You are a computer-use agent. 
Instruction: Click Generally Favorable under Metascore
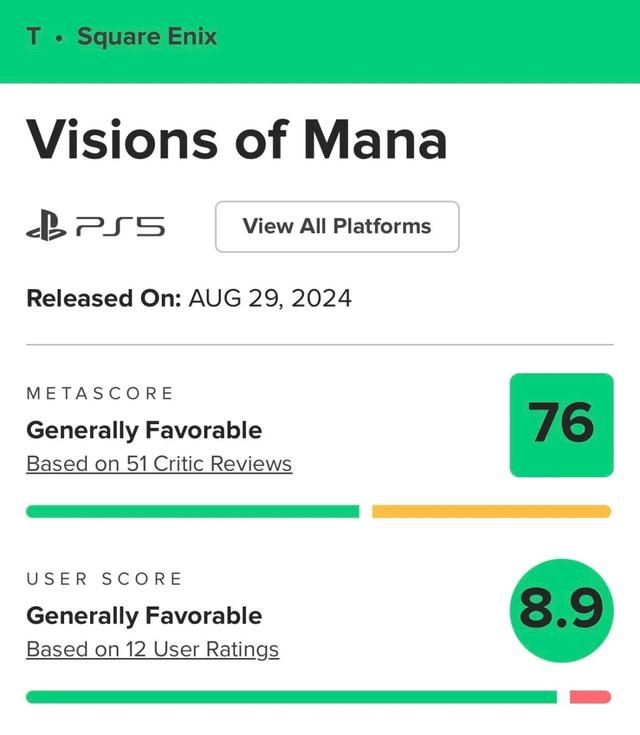tap(144, 431)
